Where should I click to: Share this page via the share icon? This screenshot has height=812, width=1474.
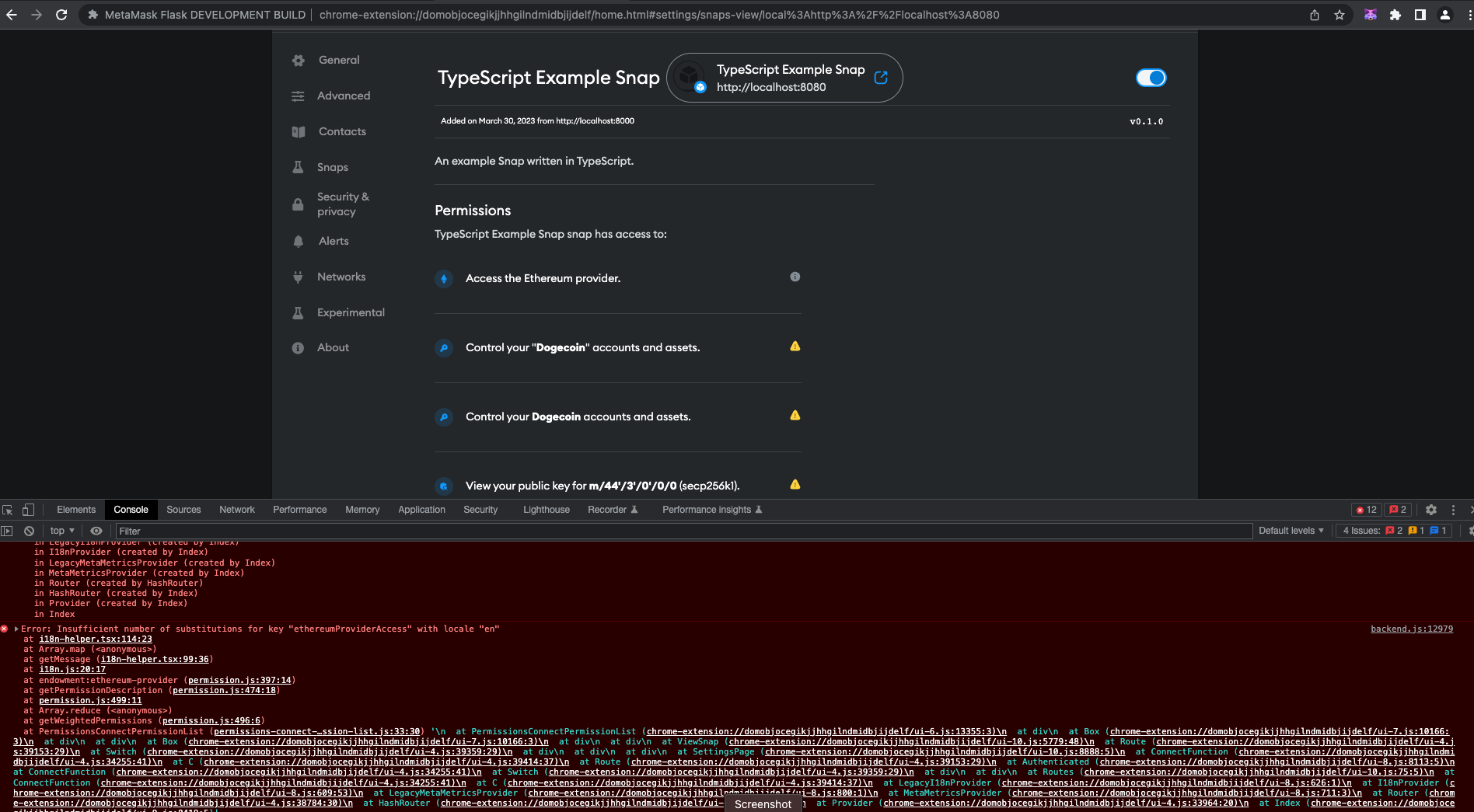point(1314,15)
